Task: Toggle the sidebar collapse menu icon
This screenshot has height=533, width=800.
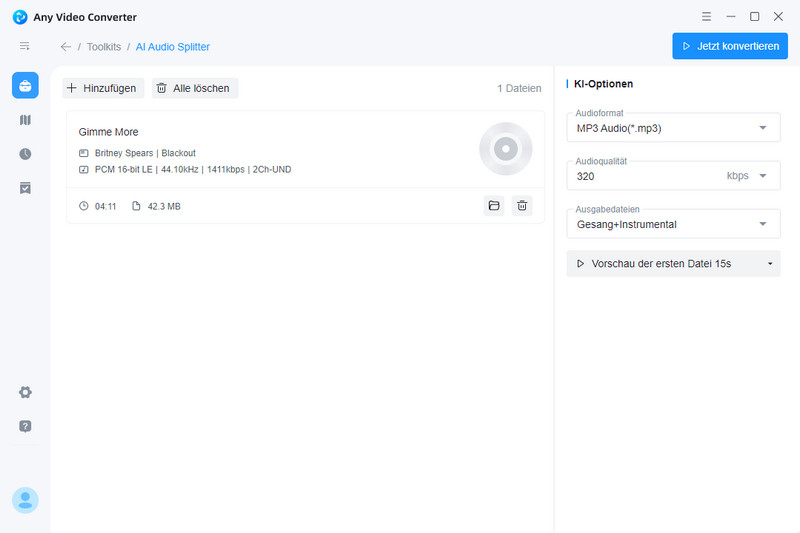Action: (x=24, y=46)
